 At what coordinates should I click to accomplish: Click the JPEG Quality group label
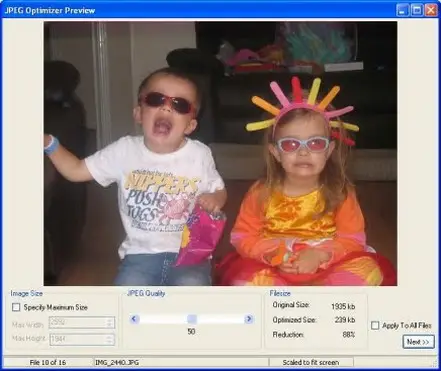point(146,293)
